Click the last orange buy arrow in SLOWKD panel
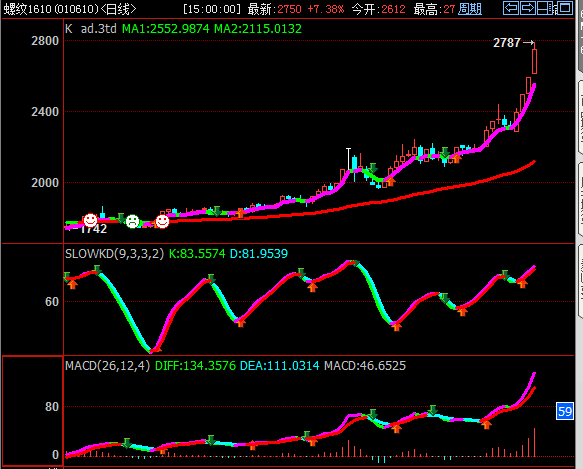Viewport: 583px width, 469px height. tap(522, 283)
